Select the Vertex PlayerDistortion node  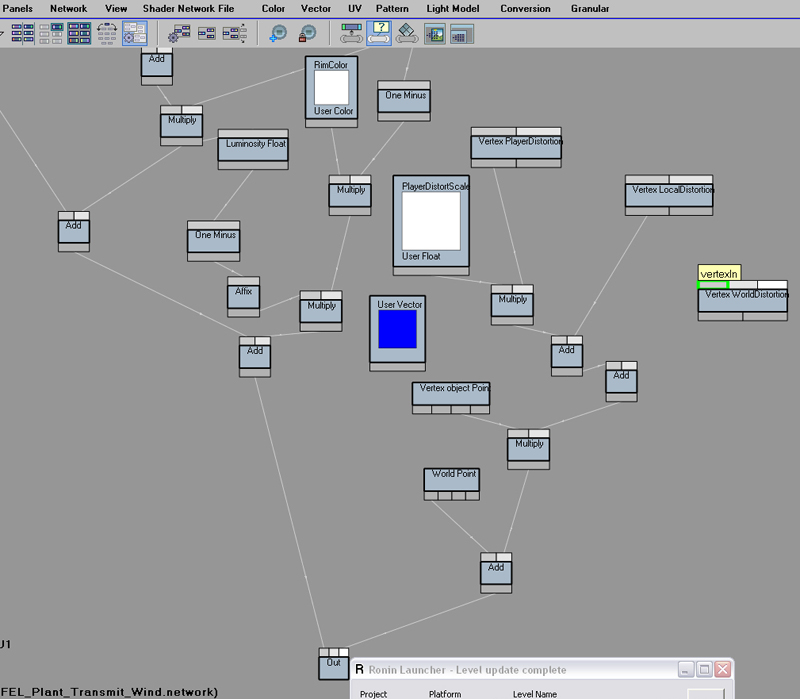(x=516, y=147)
